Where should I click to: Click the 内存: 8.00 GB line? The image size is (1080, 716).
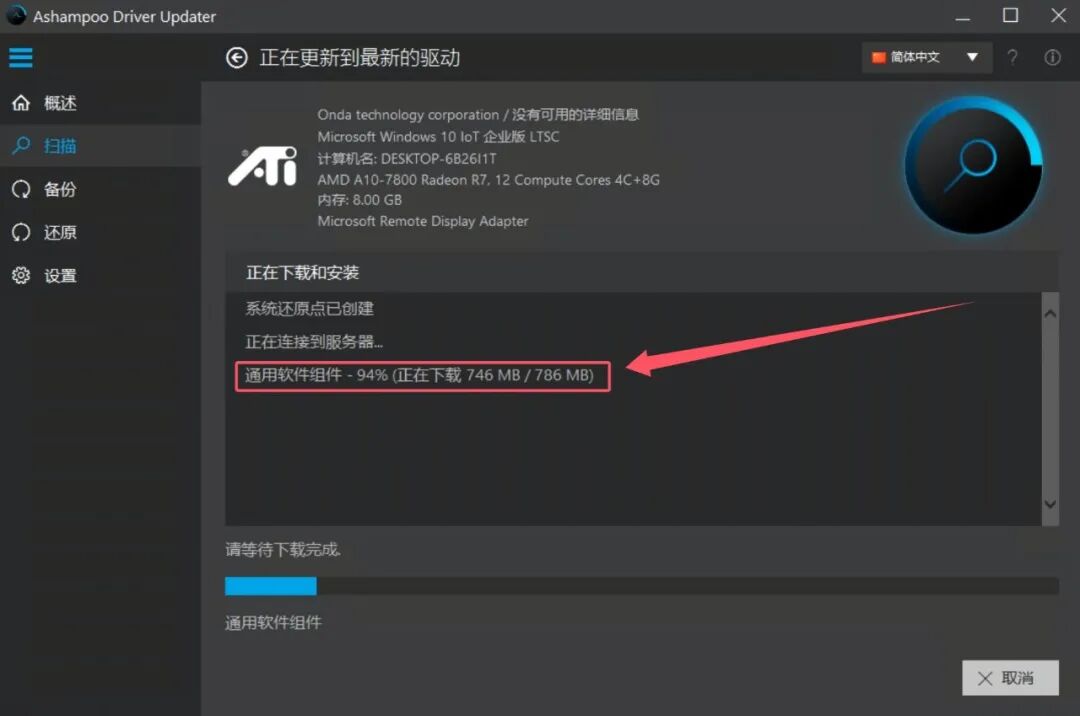pos(360,200)
